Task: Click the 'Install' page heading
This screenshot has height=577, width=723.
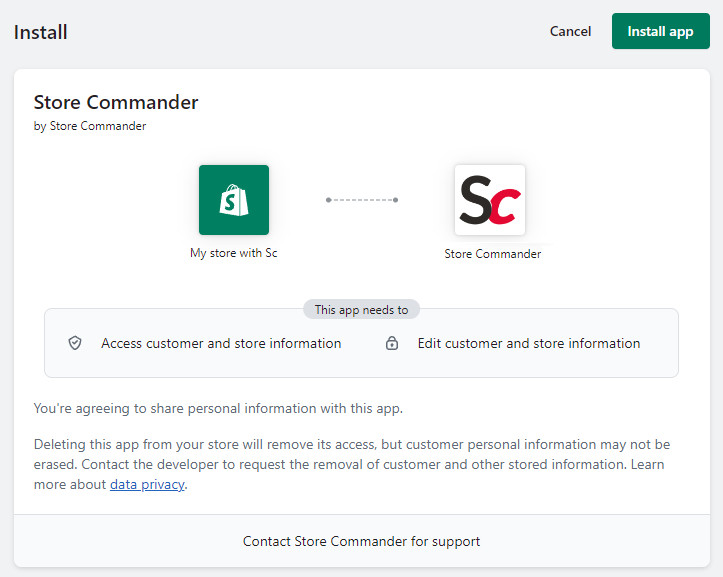Action: click(41, 32)
